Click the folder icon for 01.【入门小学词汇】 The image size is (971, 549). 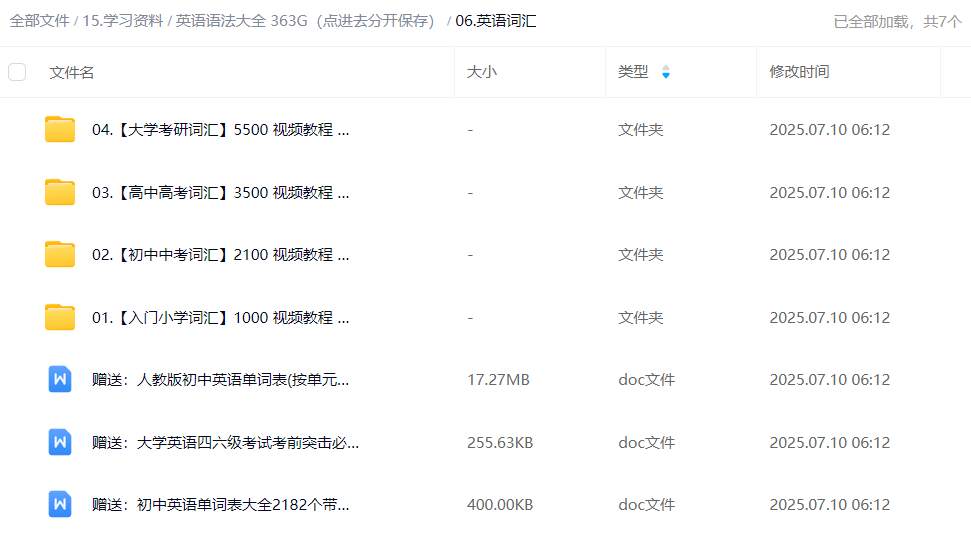point(60,318)
